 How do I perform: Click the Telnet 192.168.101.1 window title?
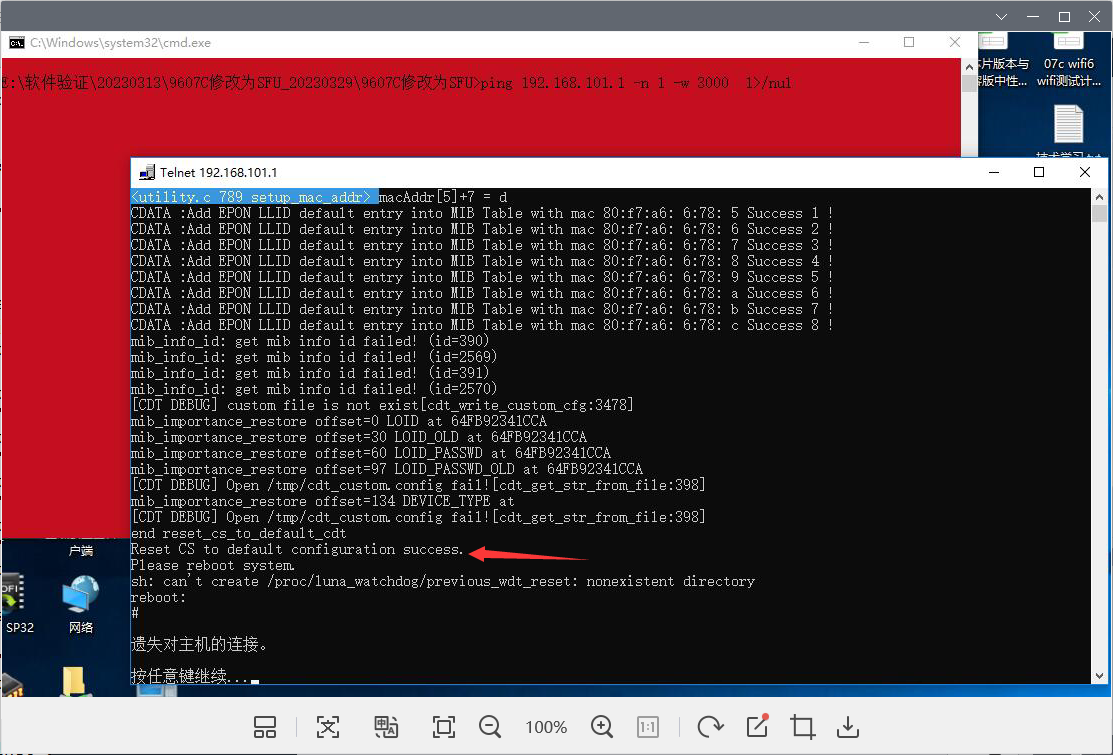(x=218, y=172)
